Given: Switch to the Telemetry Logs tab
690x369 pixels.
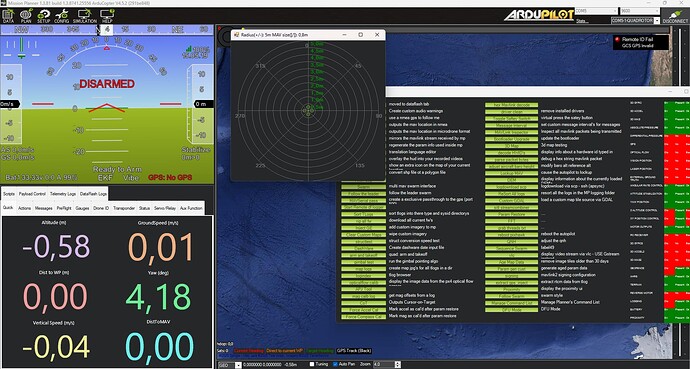Looking at the screenshot, I should [63, 194].
